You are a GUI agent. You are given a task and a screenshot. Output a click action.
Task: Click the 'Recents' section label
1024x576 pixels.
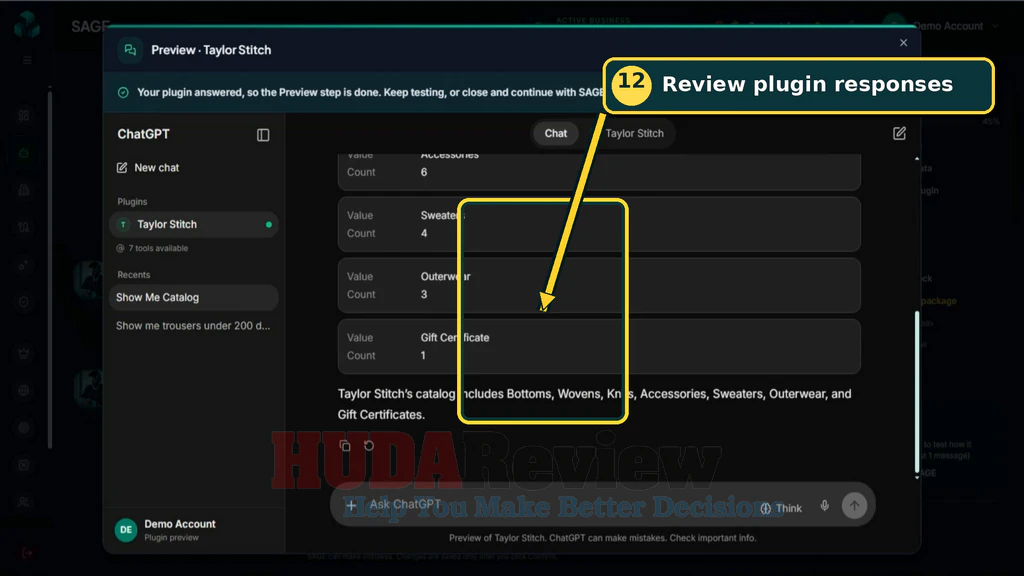(133, 275)
